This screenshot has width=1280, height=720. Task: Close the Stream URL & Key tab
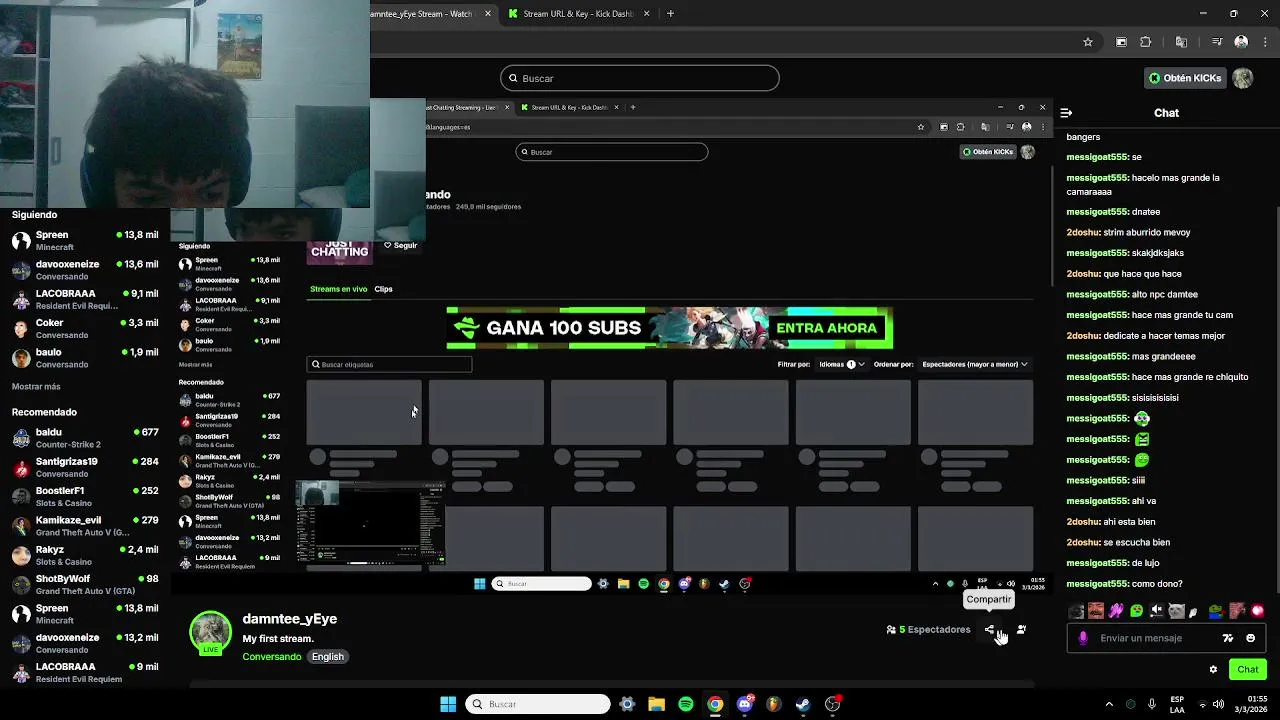tap(646, 14)
